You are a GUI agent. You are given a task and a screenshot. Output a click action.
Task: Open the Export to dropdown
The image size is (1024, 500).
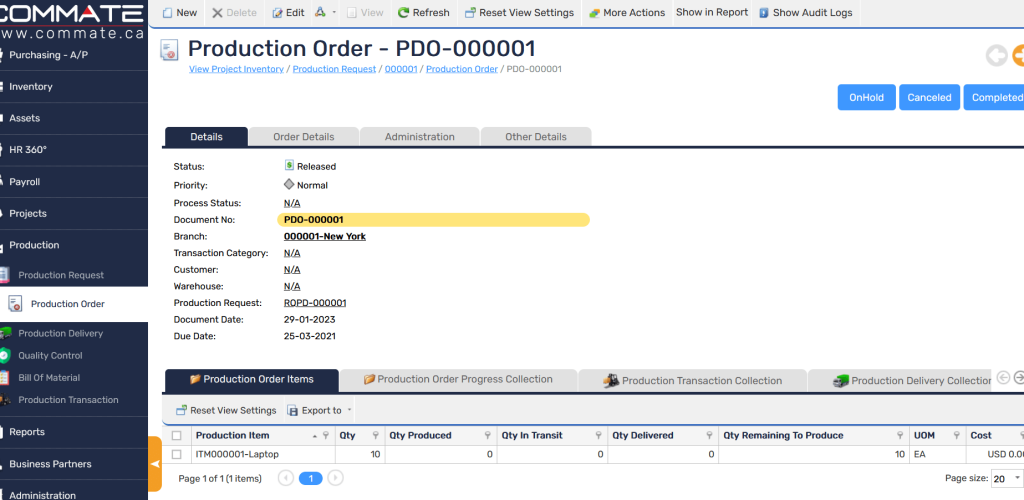click(x=320, y=411)
